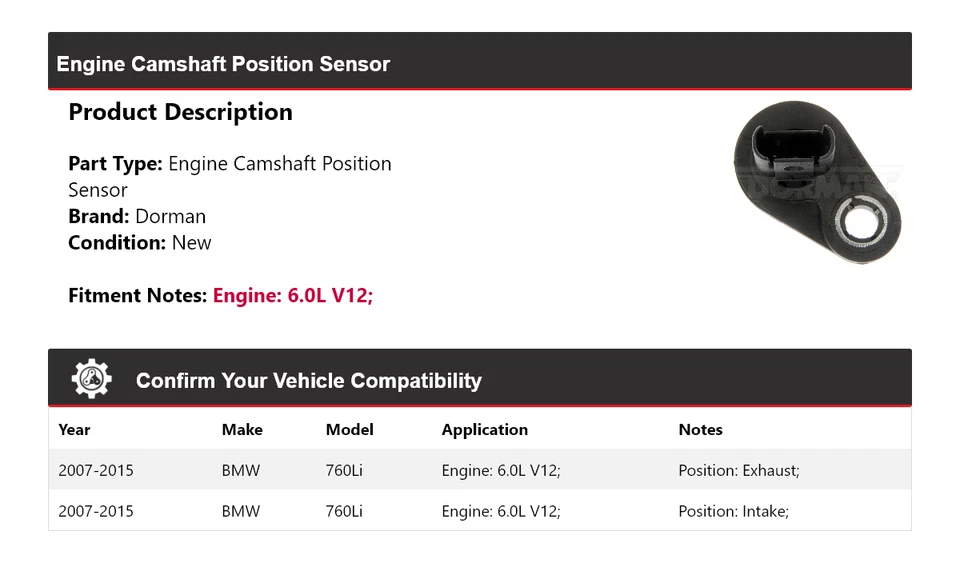Image resolution: width=960 pixels, height=563 pixels.
Task: Click the red Engine: 6.0L V12 fitment note
Action: click(x=292, y=295)
